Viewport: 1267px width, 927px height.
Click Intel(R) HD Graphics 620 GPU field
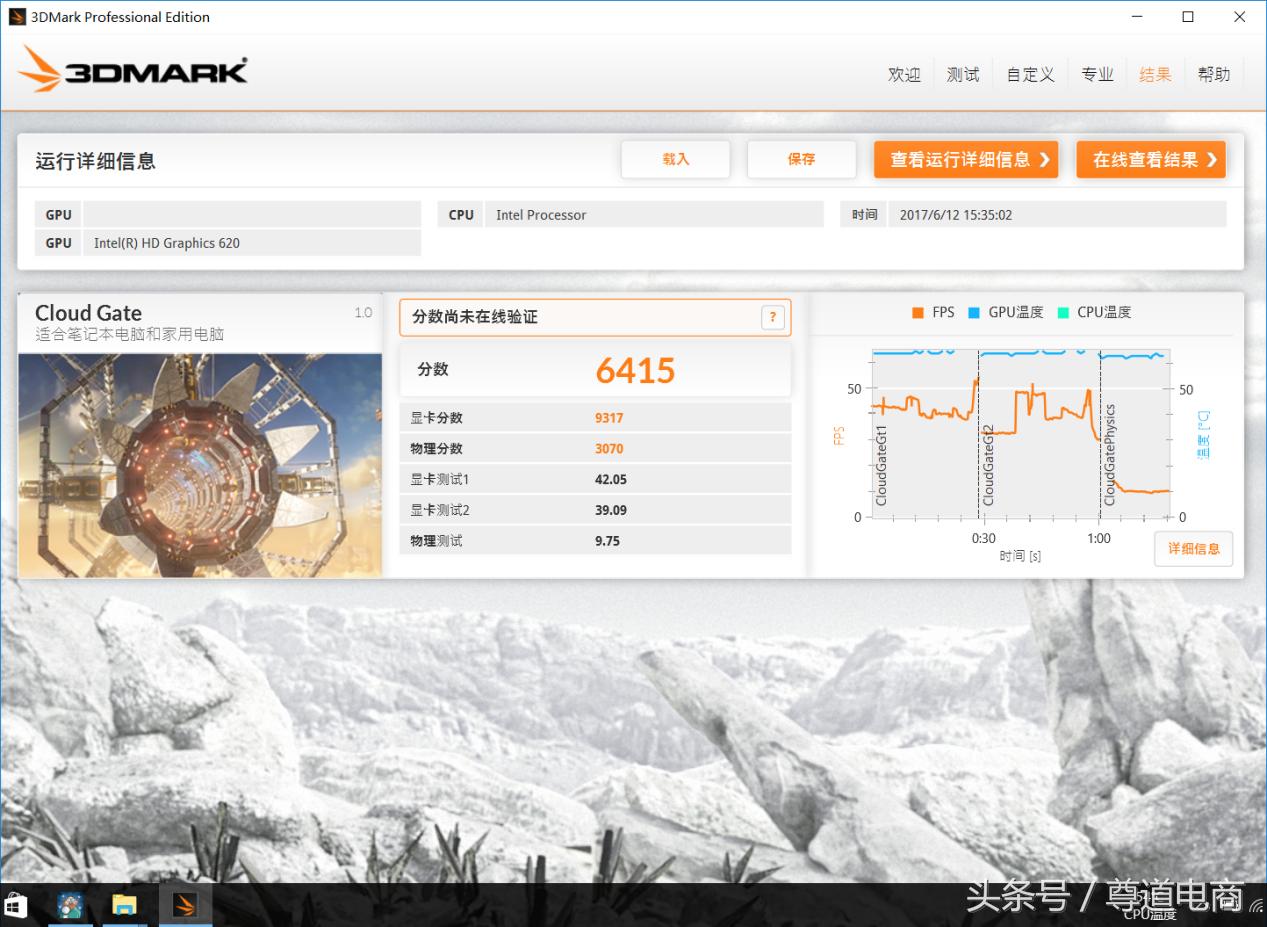pyautogui.click(x=252, y=243)
